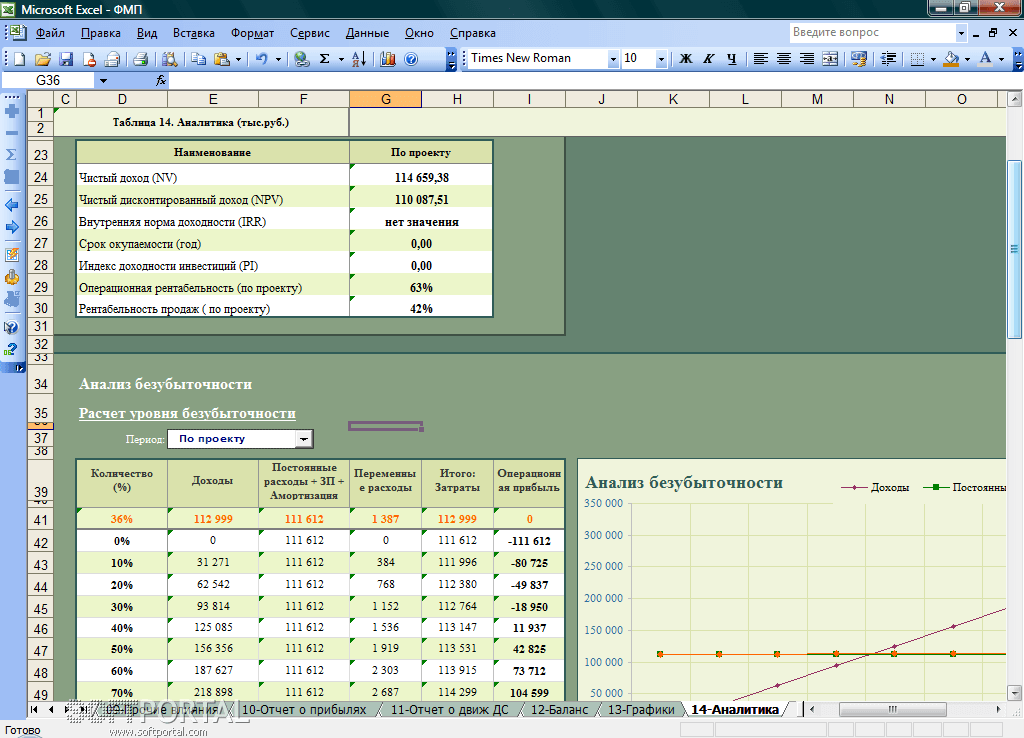
Task: Open the 'По проекту' period dropdown
Action: pos(303,439)
